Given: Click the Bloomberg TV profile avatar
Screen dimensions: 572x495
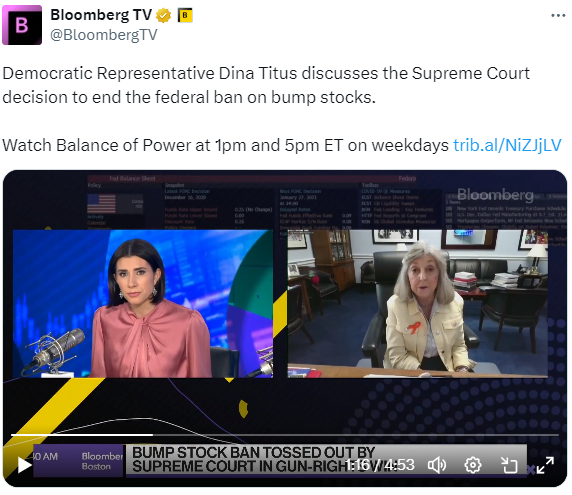Looking at the screenshot, I should (x=22, y=25).
